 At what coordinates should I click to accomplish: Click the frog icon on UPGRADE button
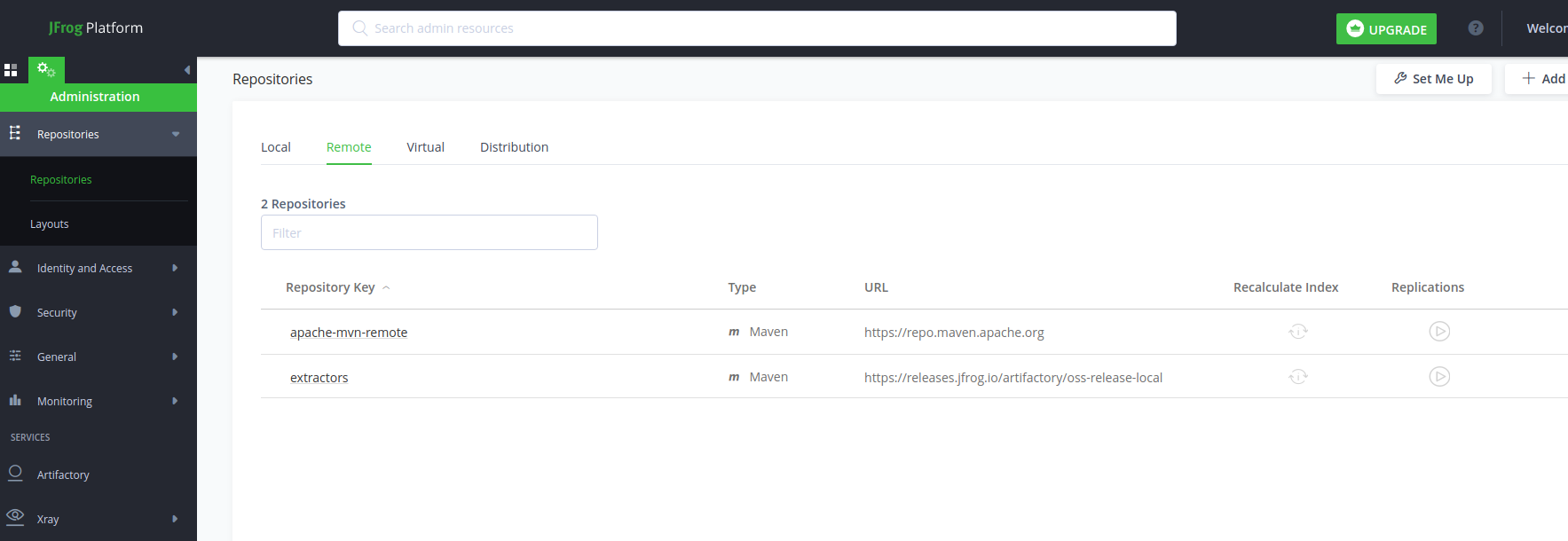click(x=1355, y=28)
